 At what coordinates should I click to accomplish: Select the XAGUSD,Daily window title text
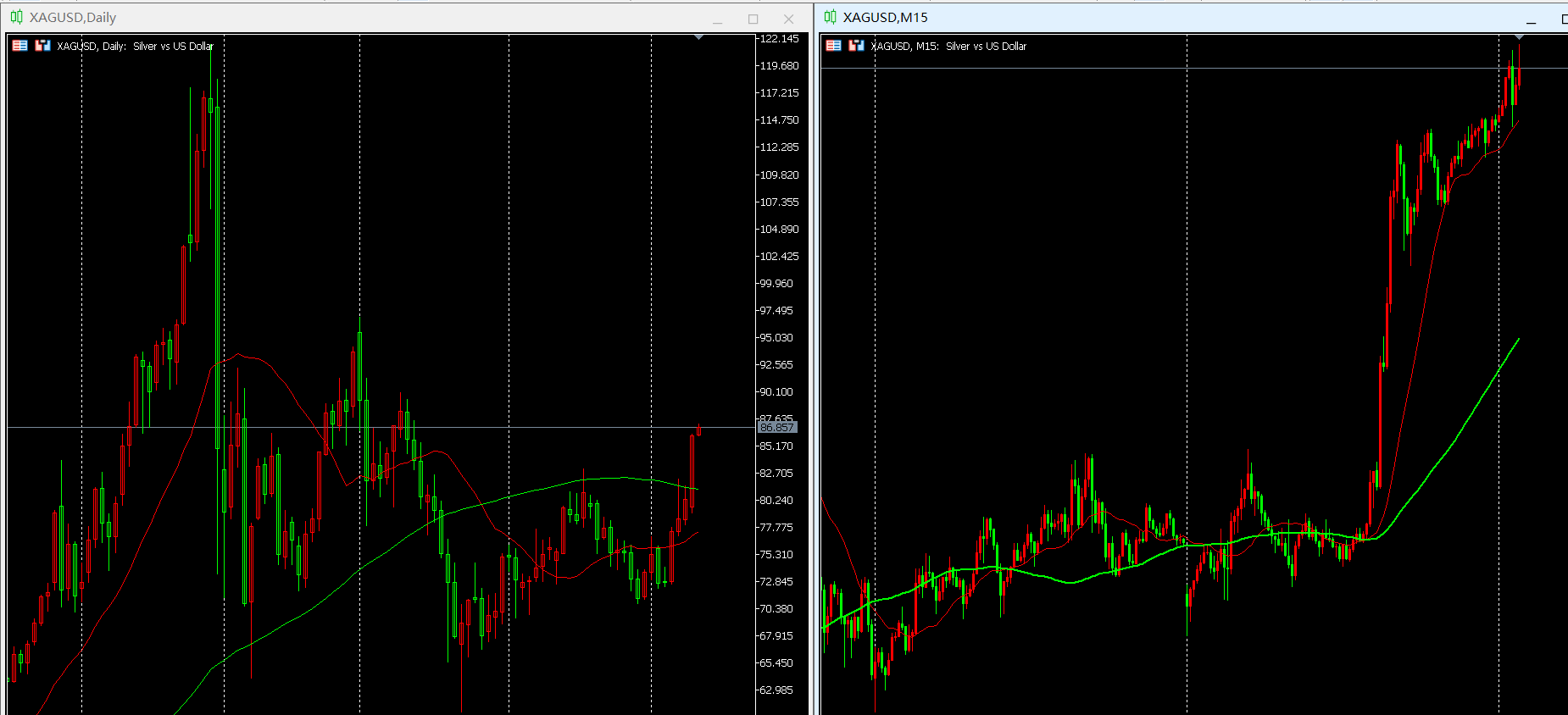73,18
